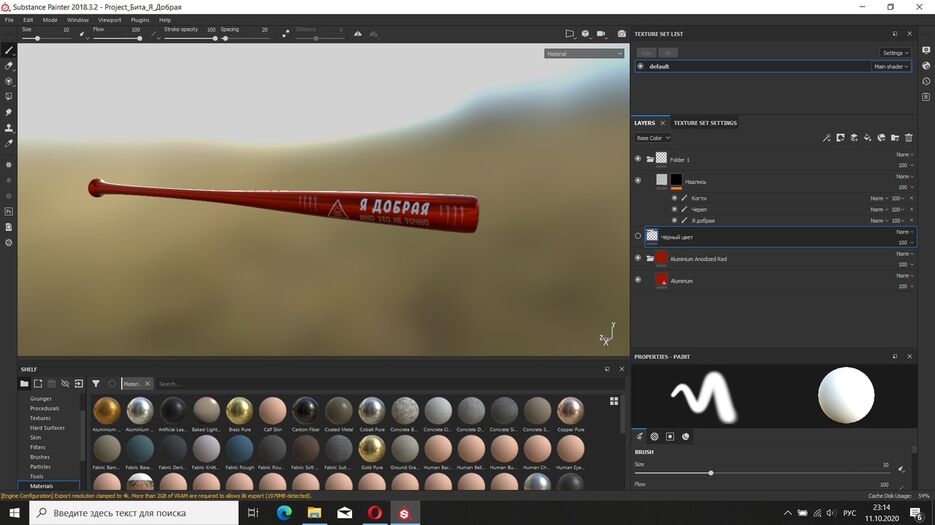Select the Smudge tool
Image resolution: width=935 pixels, height=525 pixels.
point(9,112)
